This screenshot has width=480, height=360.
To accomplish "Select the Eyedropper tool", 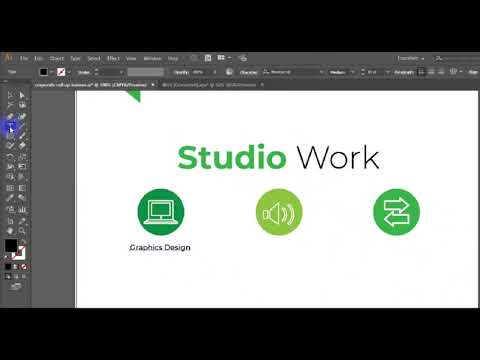I will pos(10,198).
